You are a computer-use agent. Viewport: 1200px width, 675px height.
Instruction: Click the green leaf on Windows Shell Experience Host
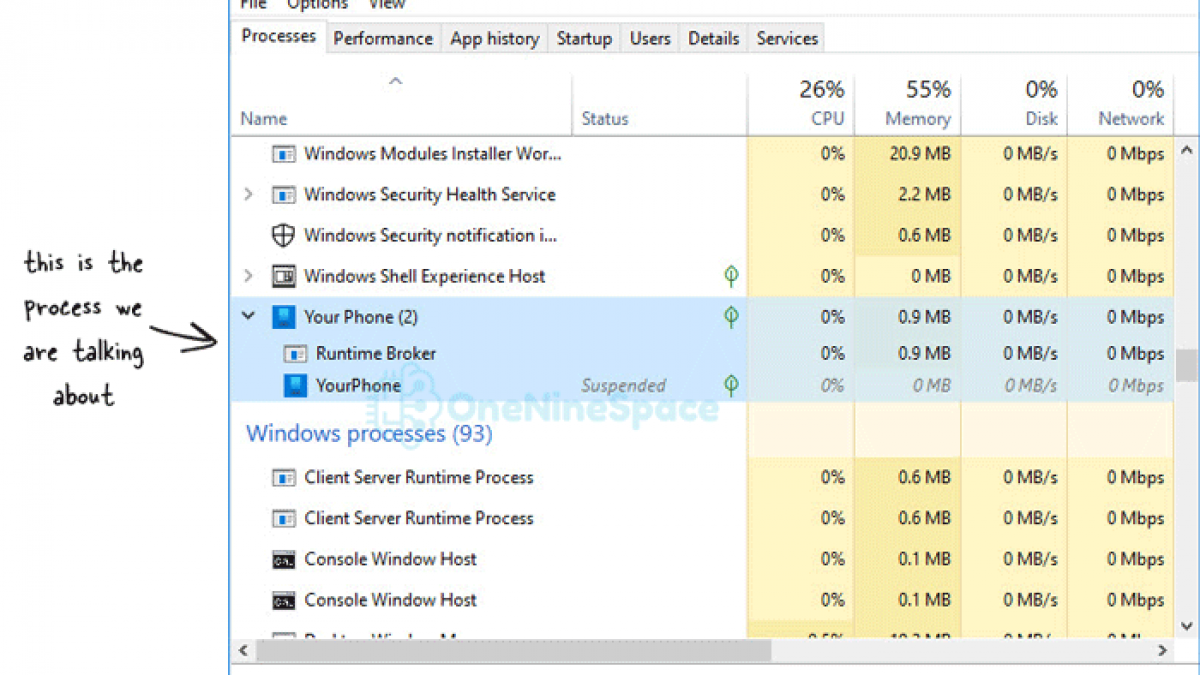click(732, 277)
